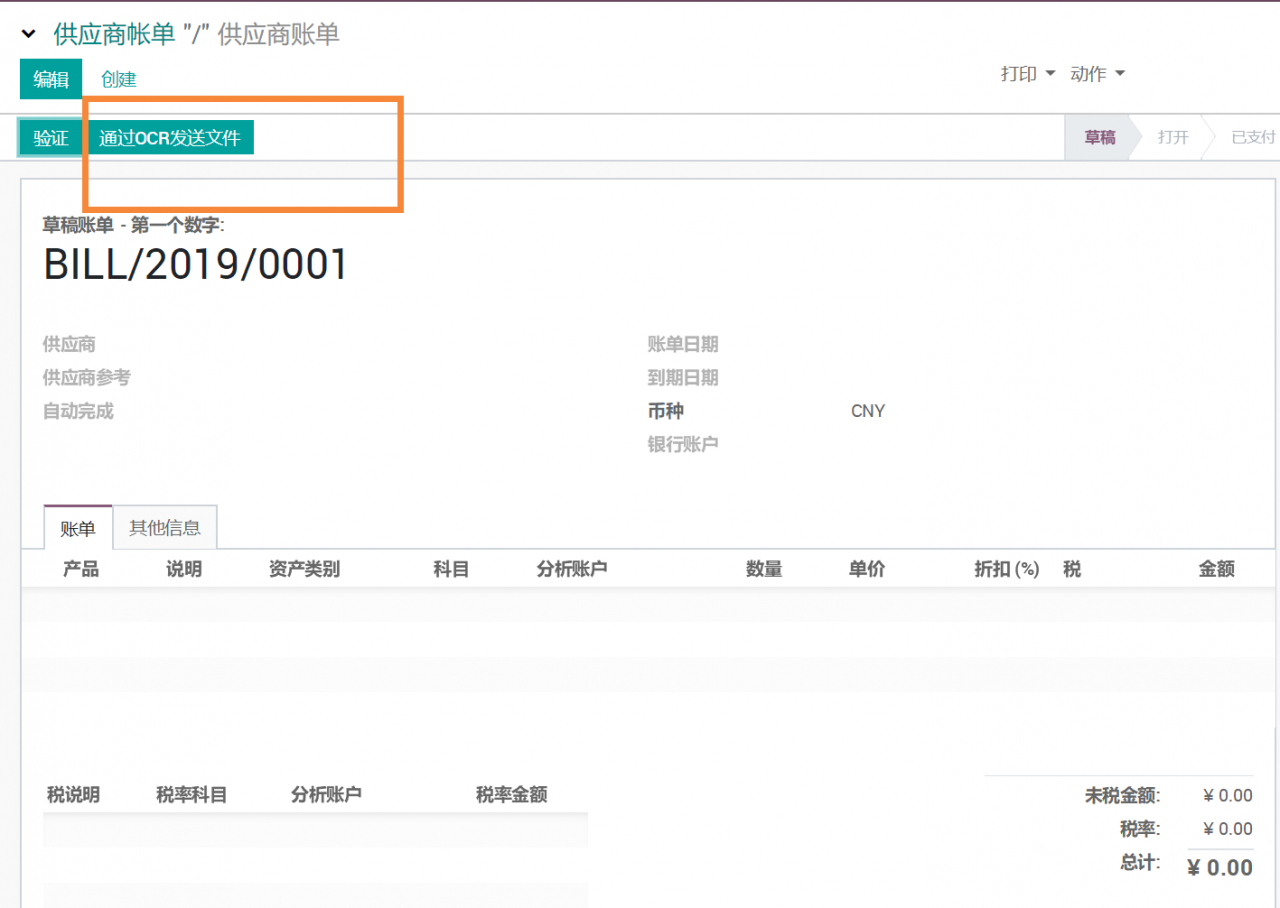This screenshot has height=908, width=1280.
Task: Go back via the 供应商帐单 breadcrumb link
Action: coord(114,34)
